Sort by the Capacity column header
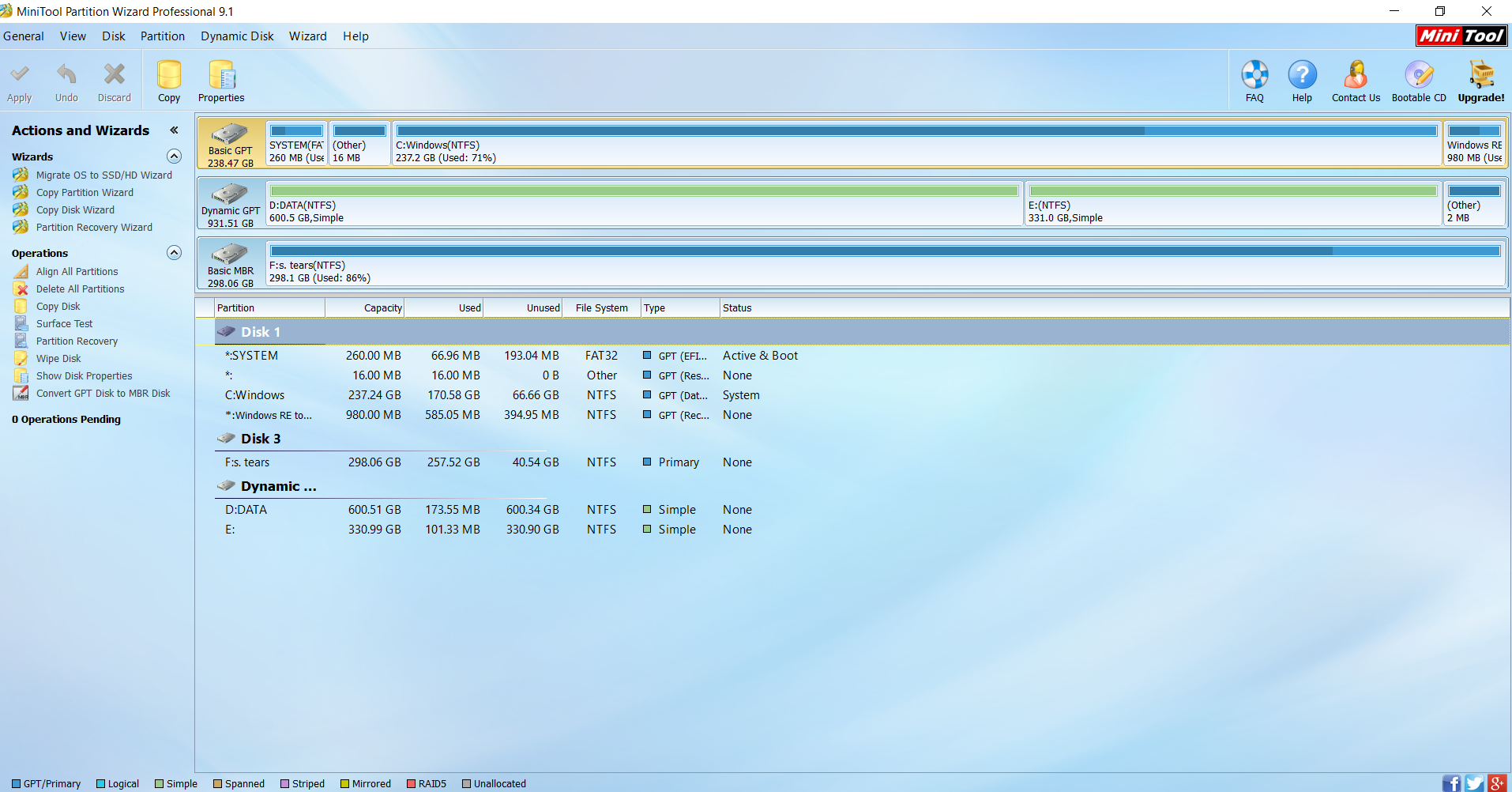1512x792 pixels. pos(364,308)
